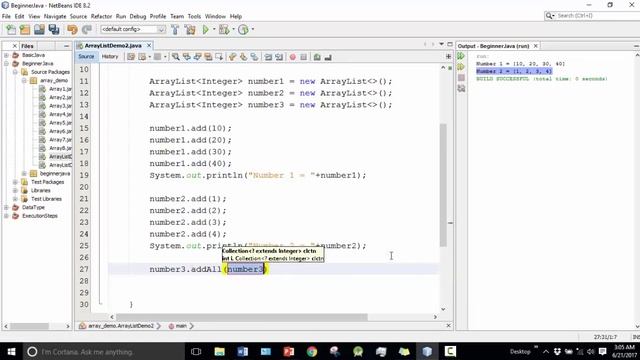Select the ExecutionSteps project

coord(40,216)
